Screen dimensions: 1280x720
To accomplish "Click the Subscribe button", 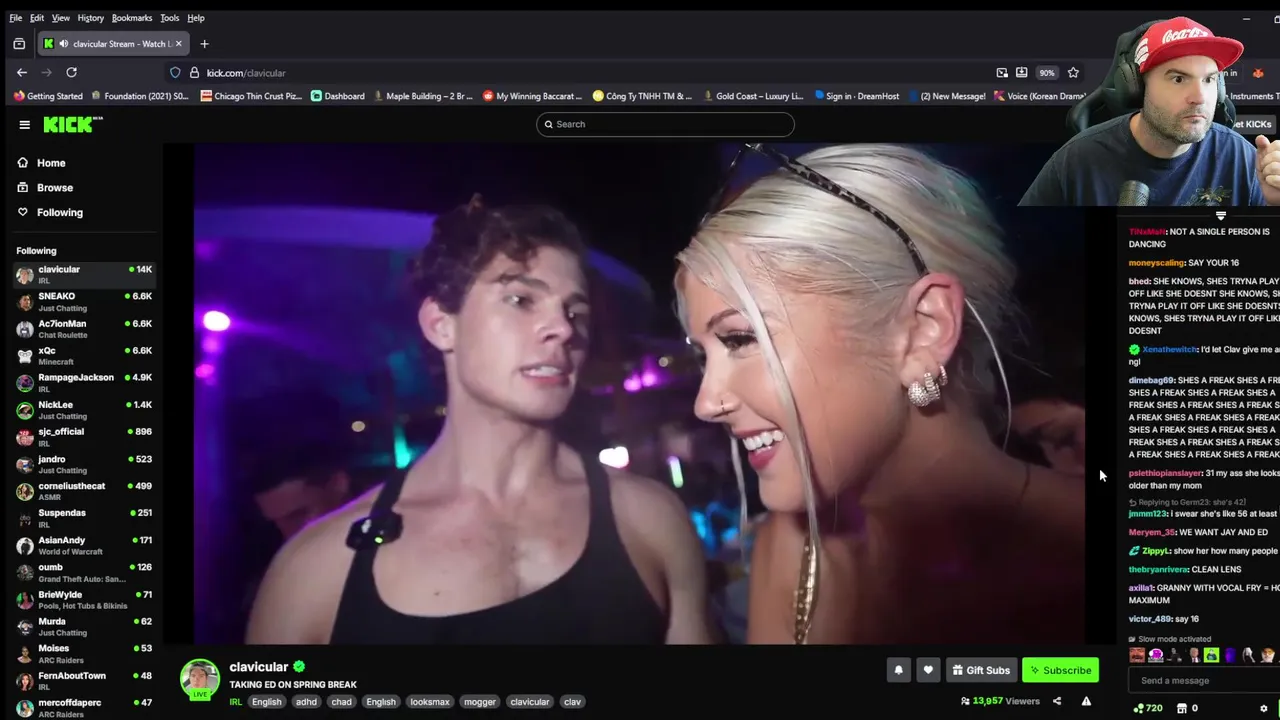I will (1060, 670).
